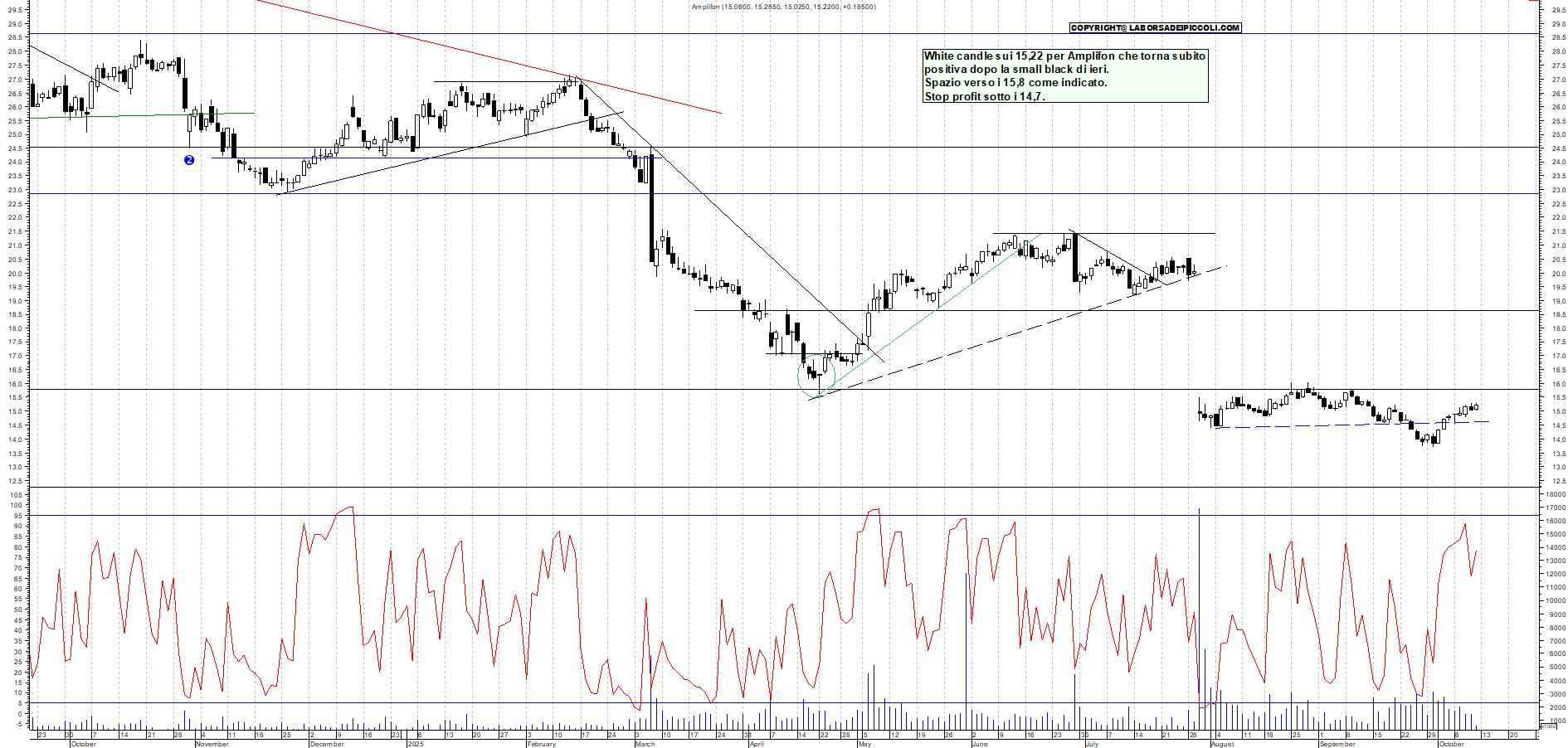The image size is (1568, 748).
Task: Click the 29.5 label on the right price axis
Action: click(x=1557, y=10)
